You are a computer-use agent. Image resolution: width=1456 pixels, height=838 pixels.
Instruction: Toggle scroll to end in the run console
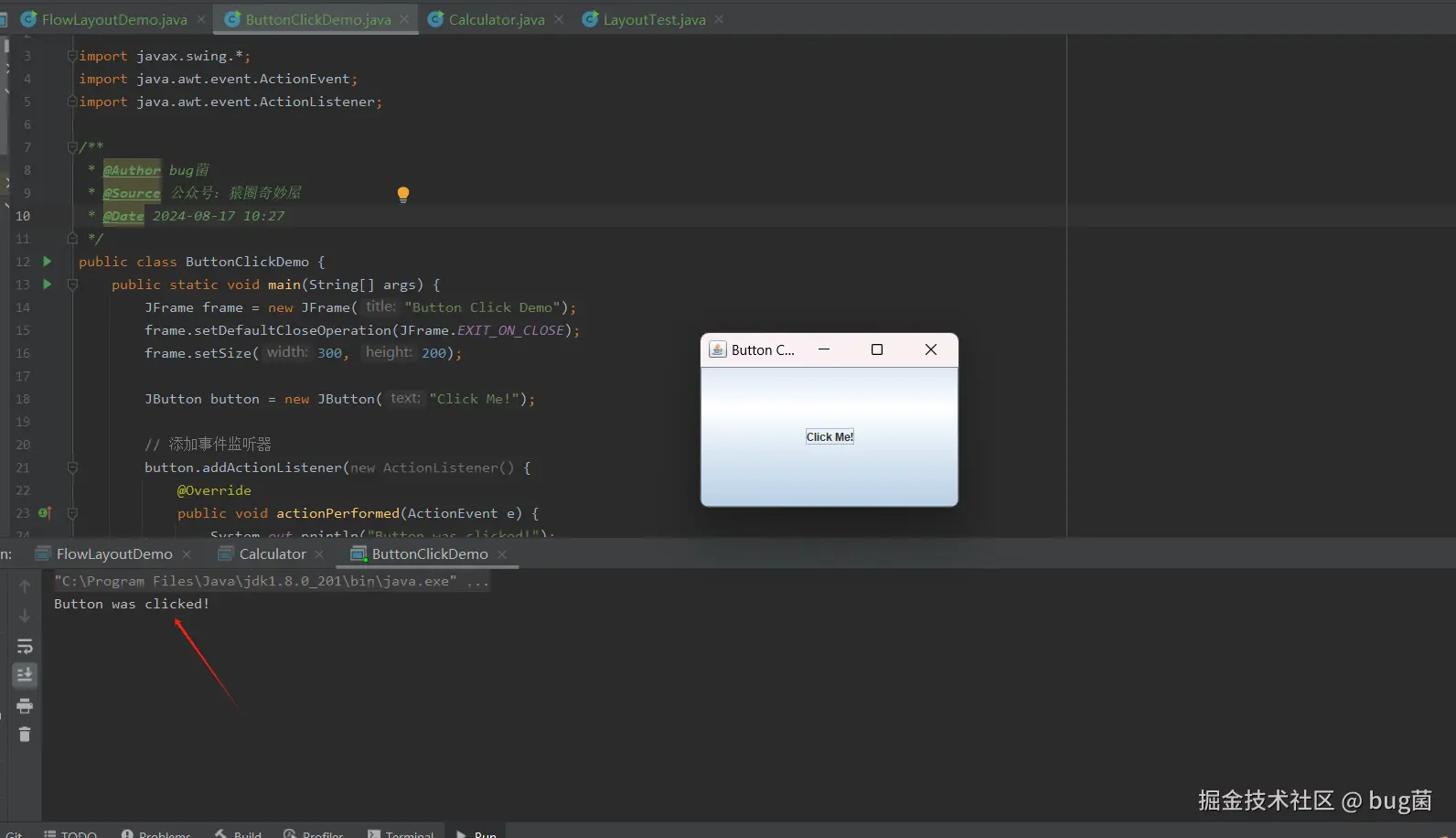tap(25, 675)
